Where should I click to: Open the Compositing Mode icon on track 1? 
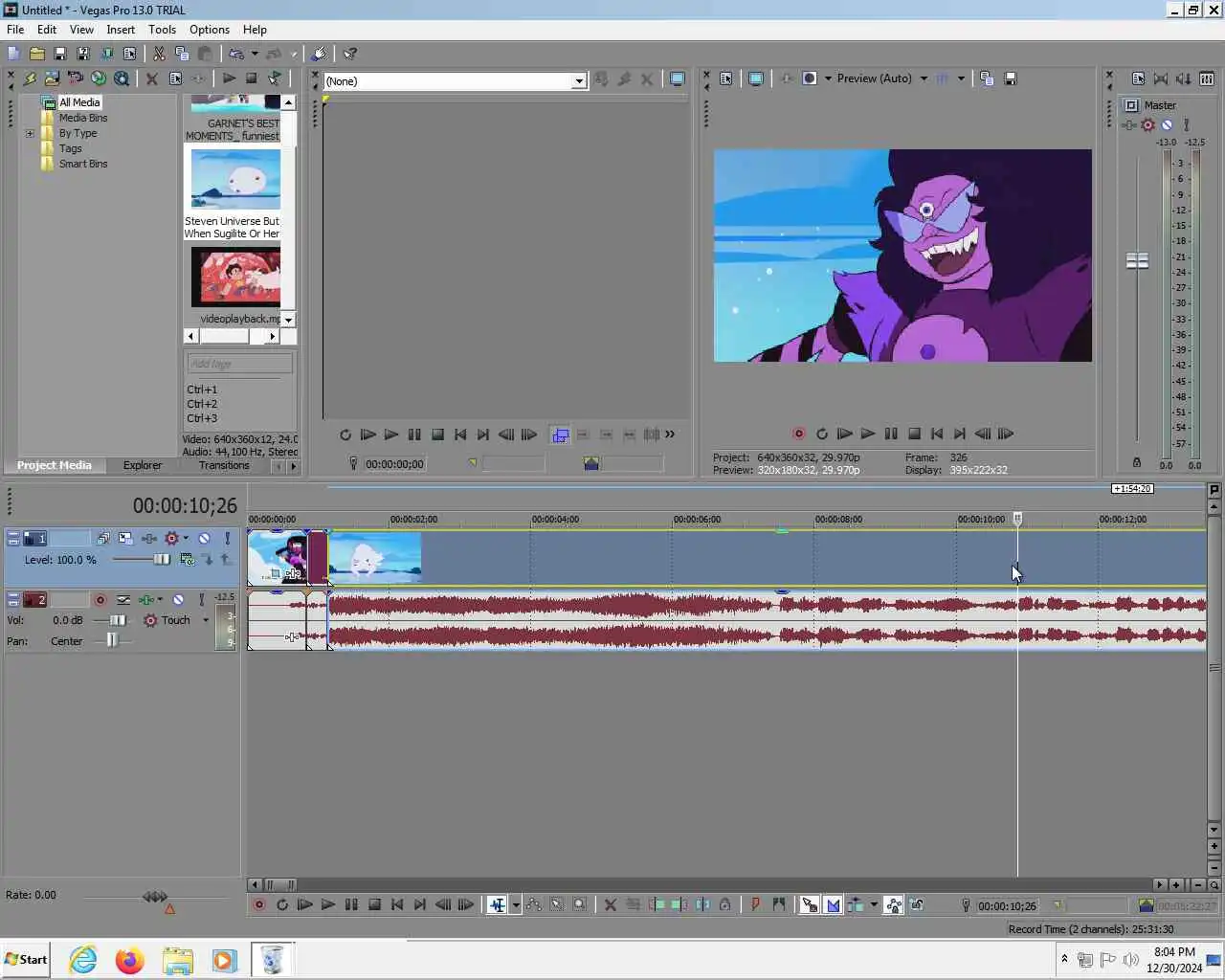[187, 559]
